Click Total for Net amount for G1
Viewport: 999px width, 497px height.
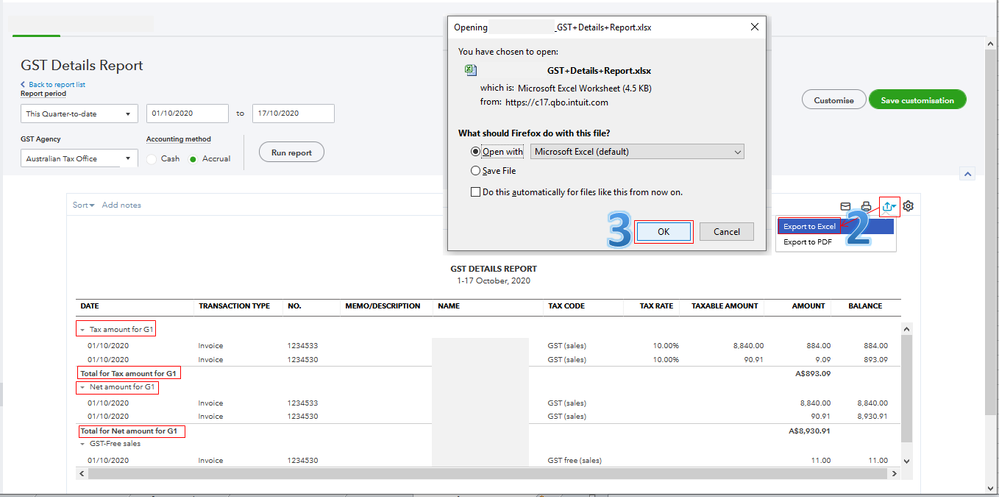click(x=131, y=431)
